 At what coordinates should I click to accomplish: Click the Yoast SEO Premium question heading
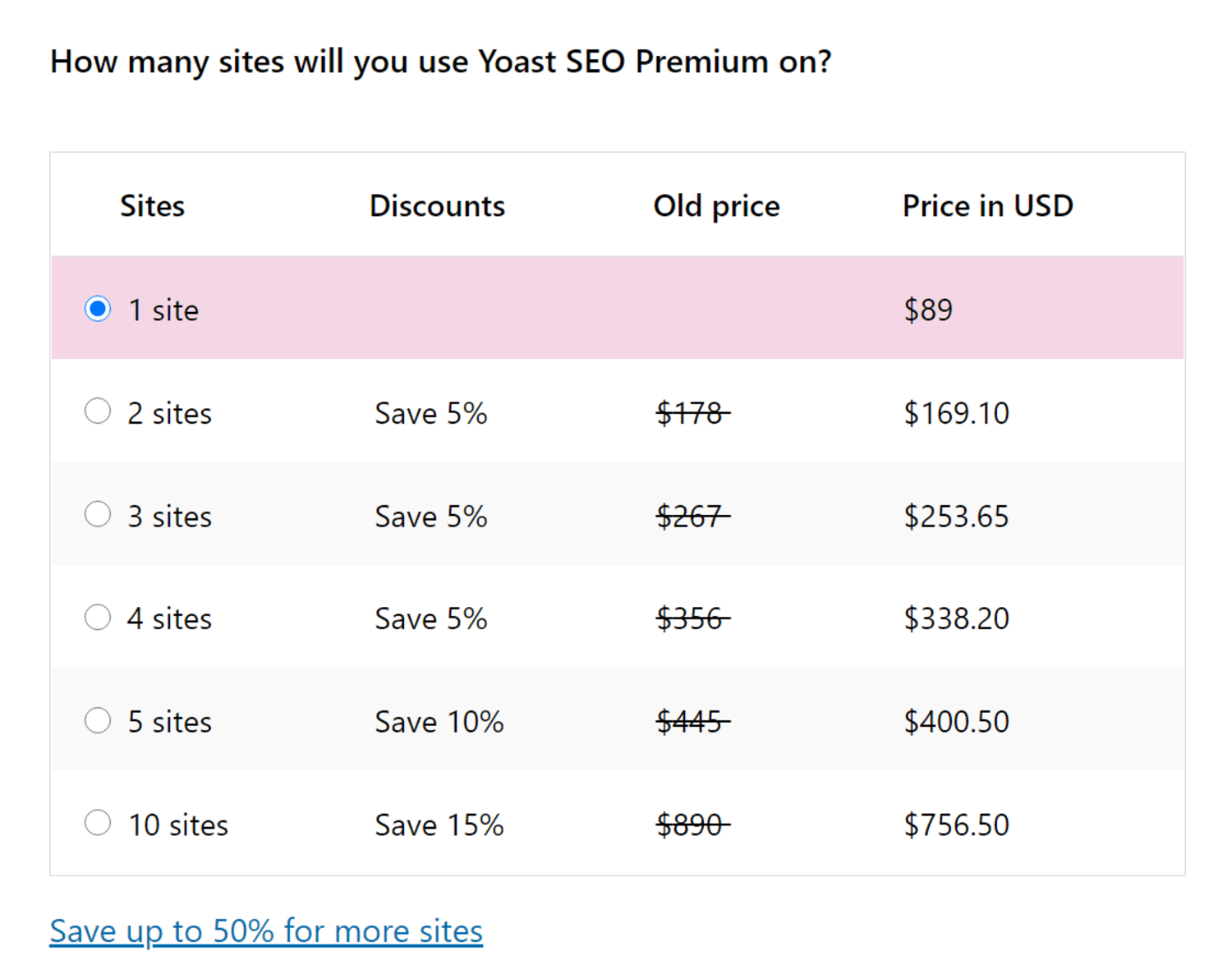(x=440, y=61)
